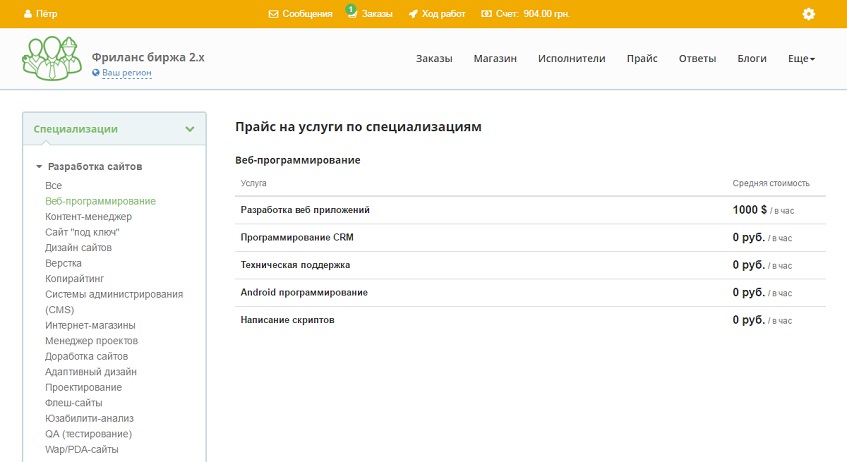This screenshot has width=847, height=462.
Task: Select Веб-программирование specialization
Action: coord(100,201)
